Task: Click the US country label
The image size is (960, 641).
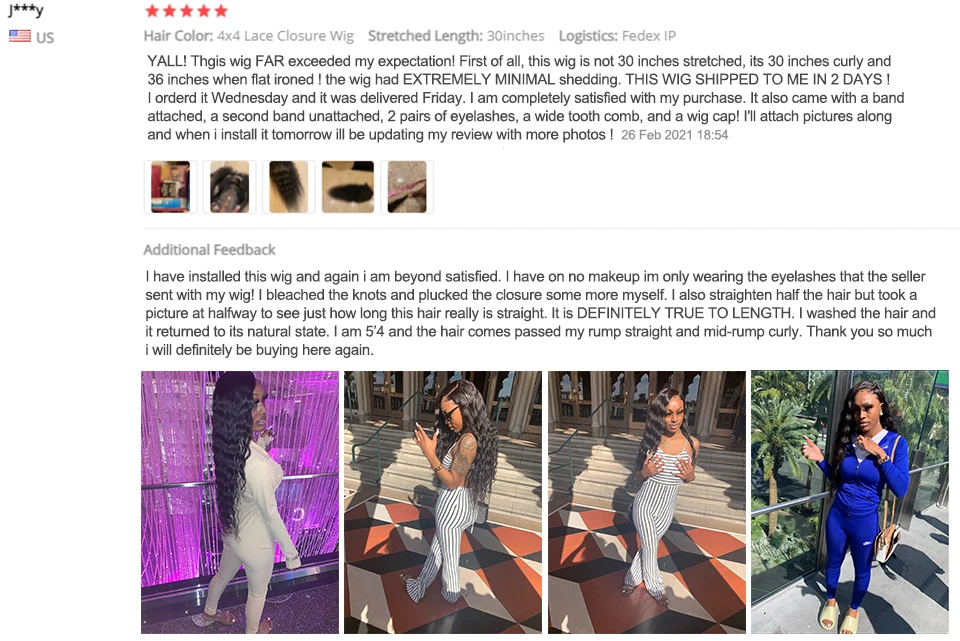Action: point(45,37)
